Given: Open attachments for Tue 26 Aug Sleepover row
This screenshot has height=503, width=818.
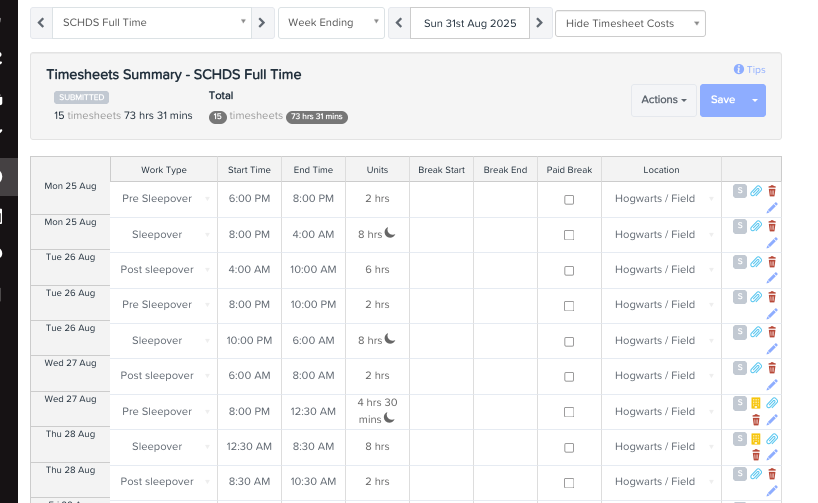Looking at the screenshot, I should (x=756, y=332).
